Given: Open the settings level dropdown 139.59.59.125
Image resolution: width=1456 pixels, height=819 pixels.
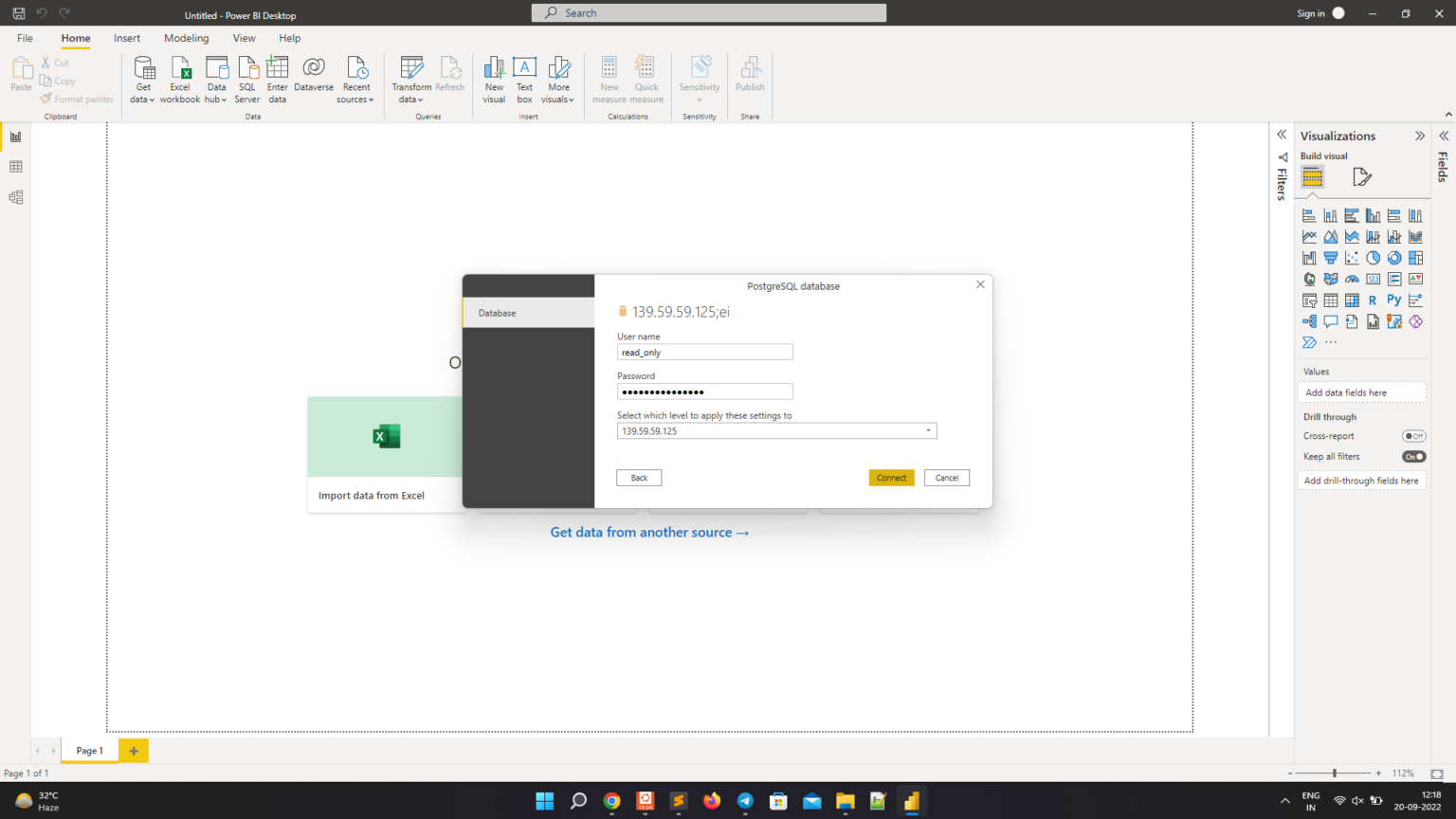Looking at the screenshot, I should click(x=776, y=431).
